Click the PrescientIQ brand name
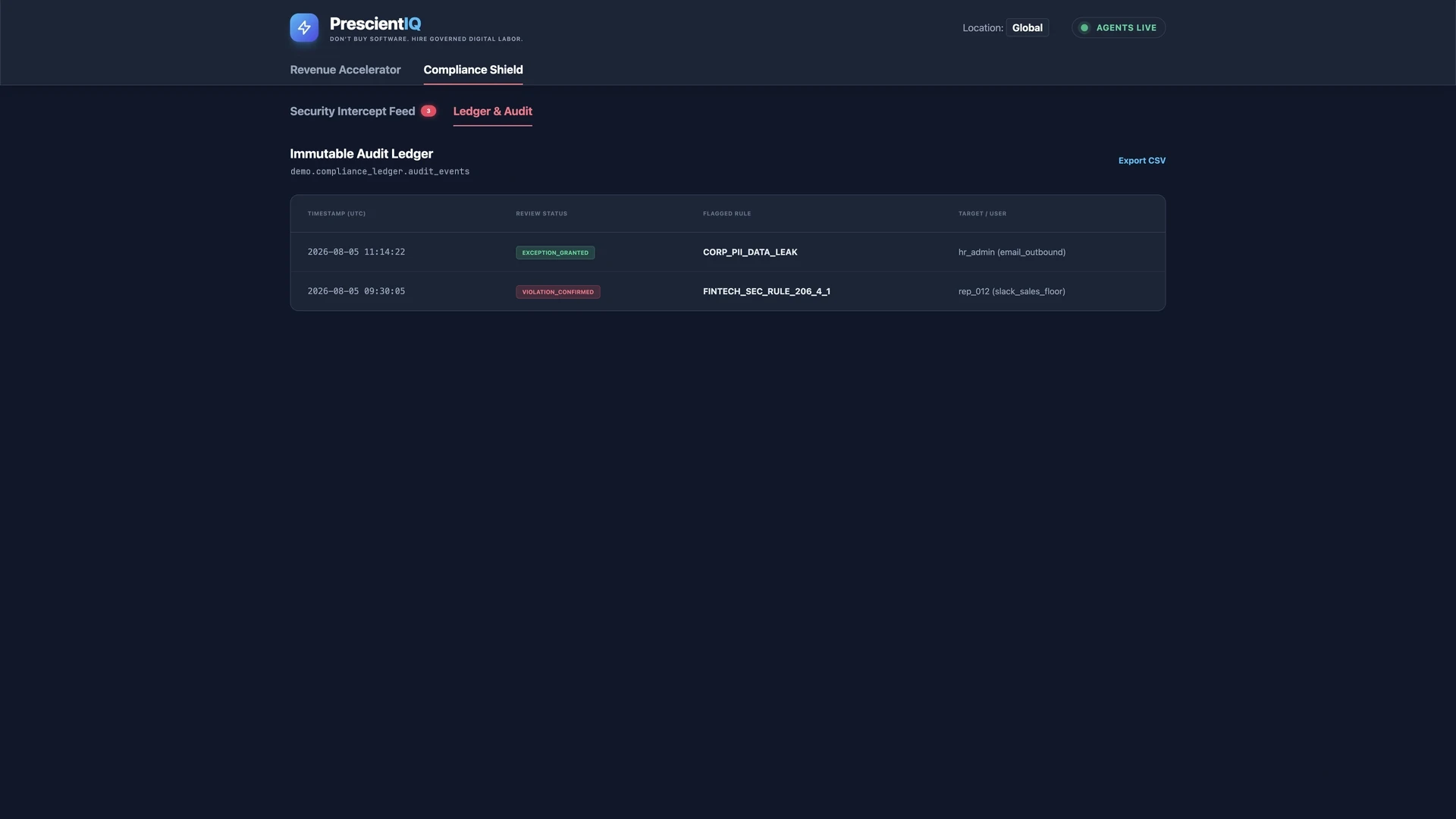Image resolution: width=1456 pixels, height=819 pixels. click(375, 24)
